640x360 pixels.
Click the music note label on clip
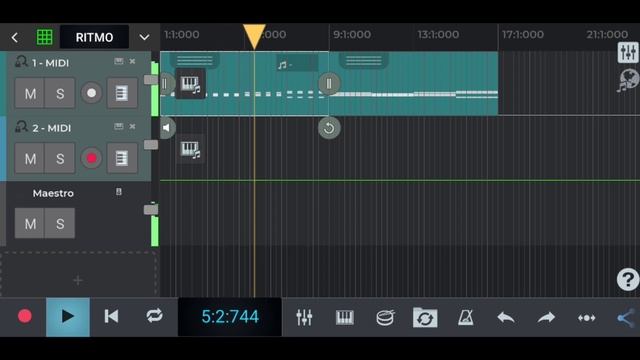297,64
